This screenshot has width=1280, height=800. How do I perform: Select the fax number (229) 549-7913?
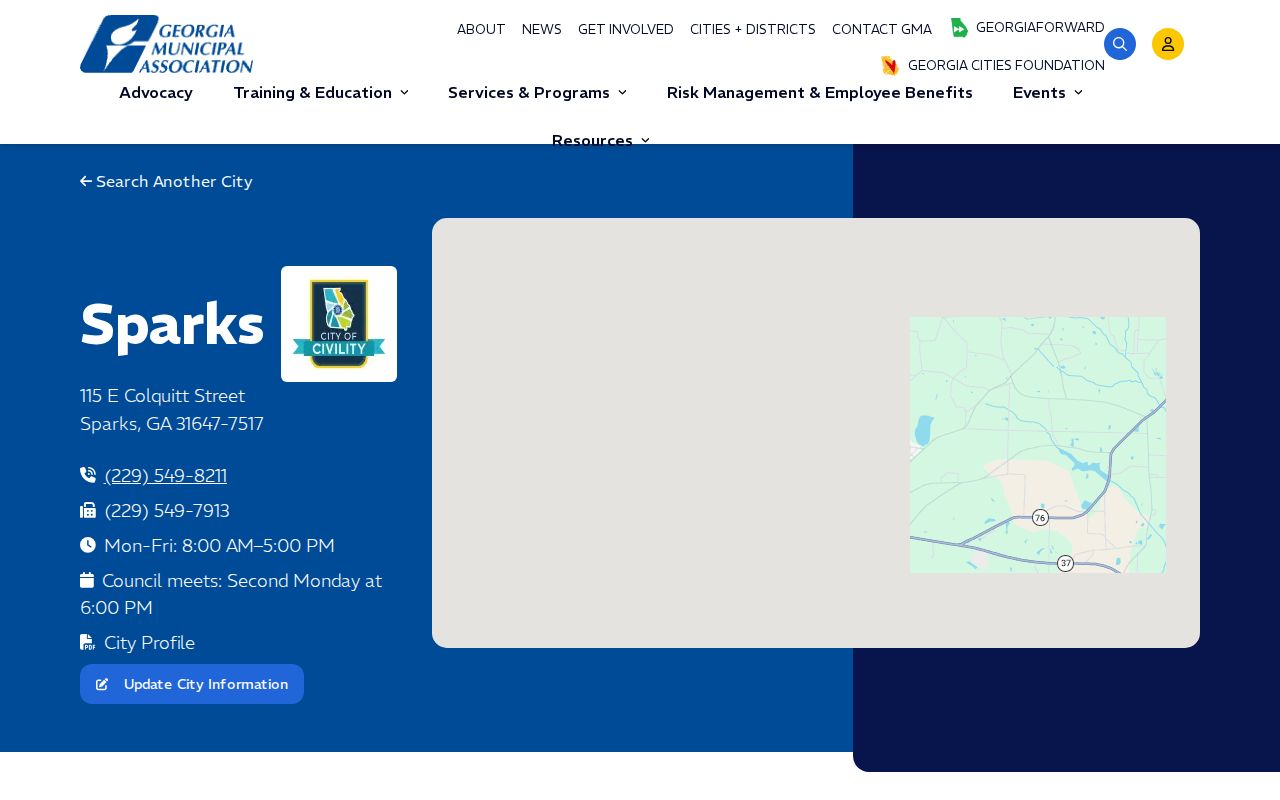[x=167, y=510]
